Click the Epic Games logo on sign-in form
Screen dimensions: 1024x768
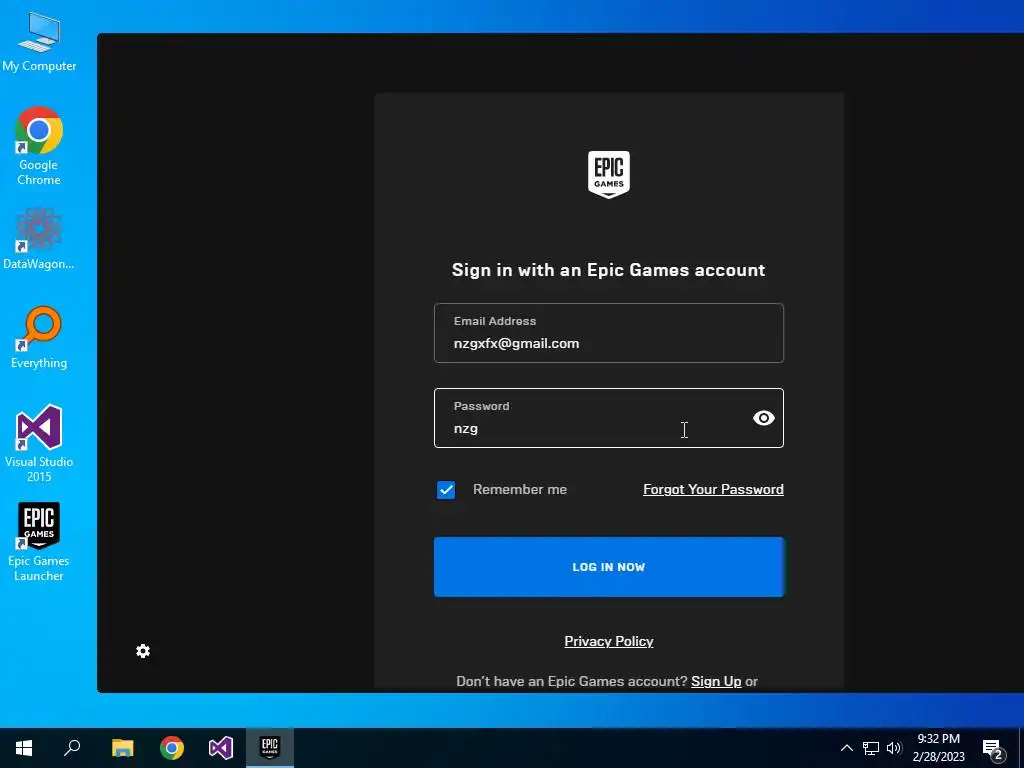coord(609,174)
